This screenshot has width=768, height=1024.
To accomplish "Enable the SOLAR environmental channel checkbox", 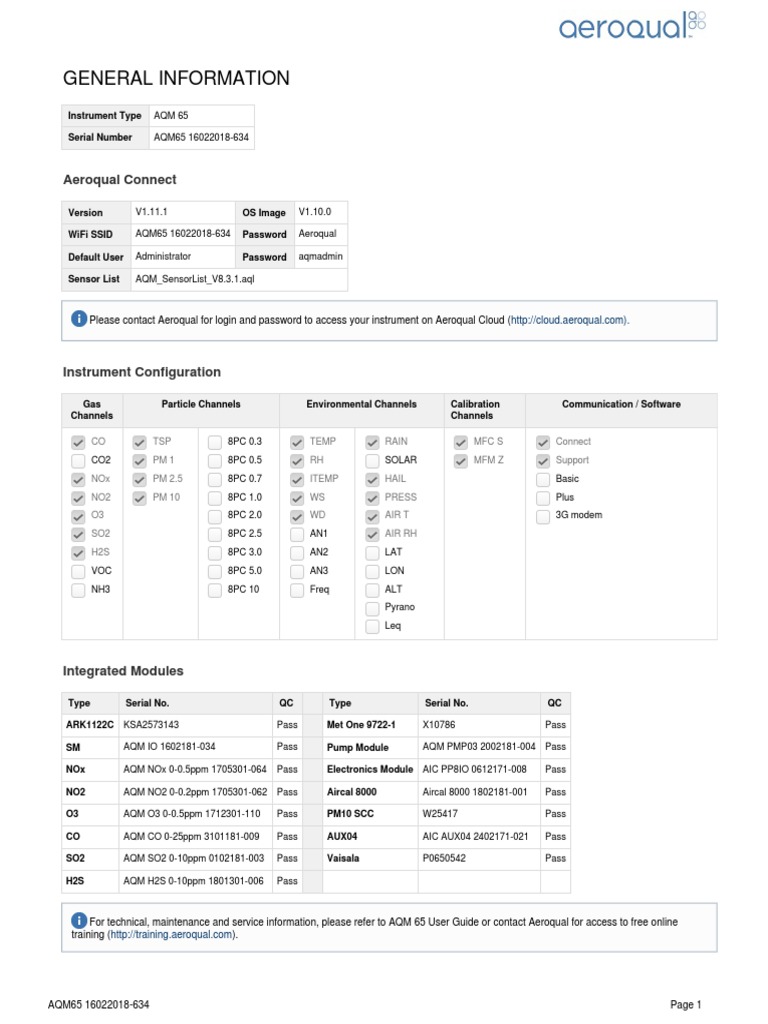I will pyautogui.click(x=372, y=460).
